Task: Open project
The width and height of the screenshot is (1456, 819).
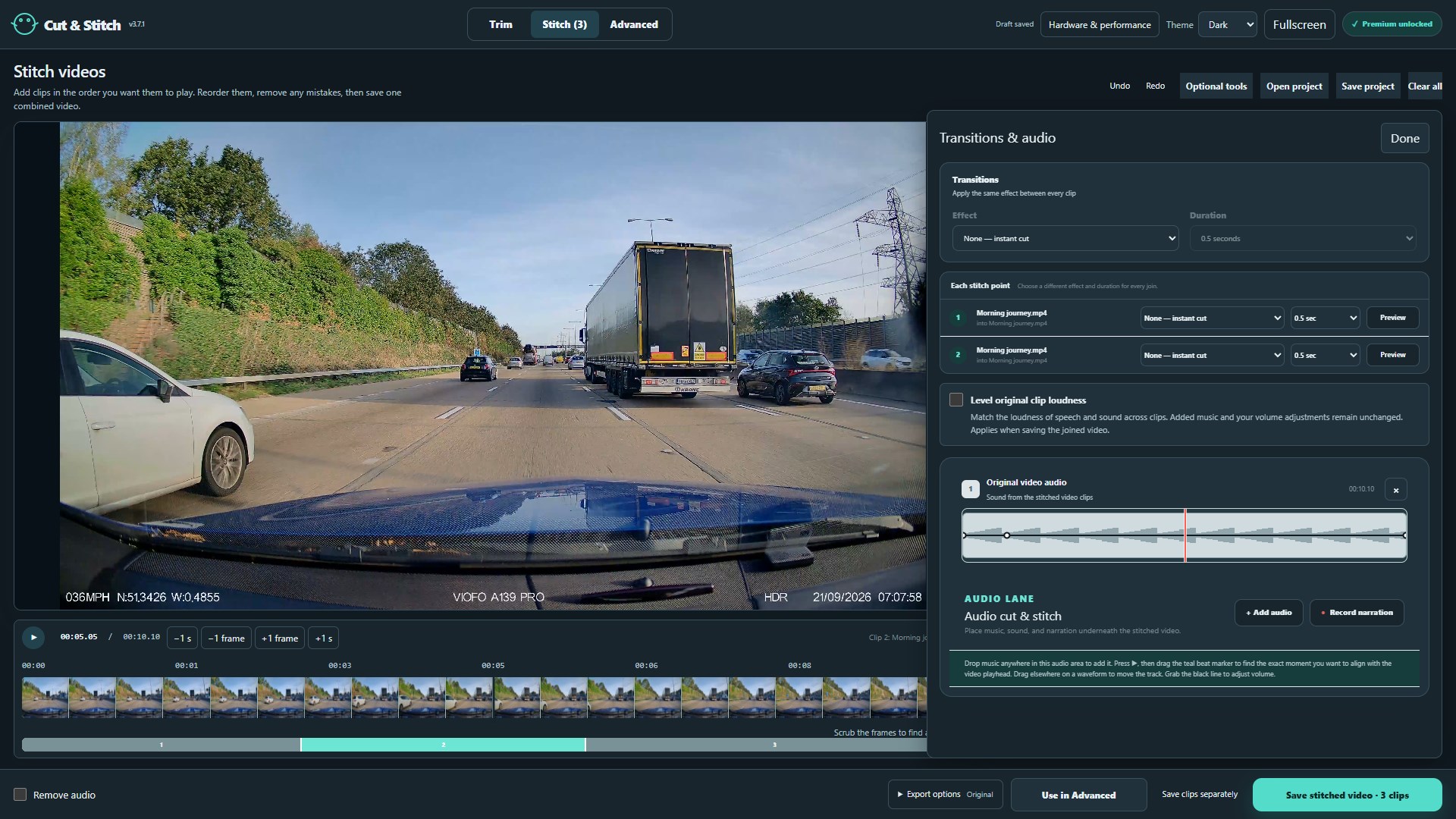Action: coord(1294,86)
